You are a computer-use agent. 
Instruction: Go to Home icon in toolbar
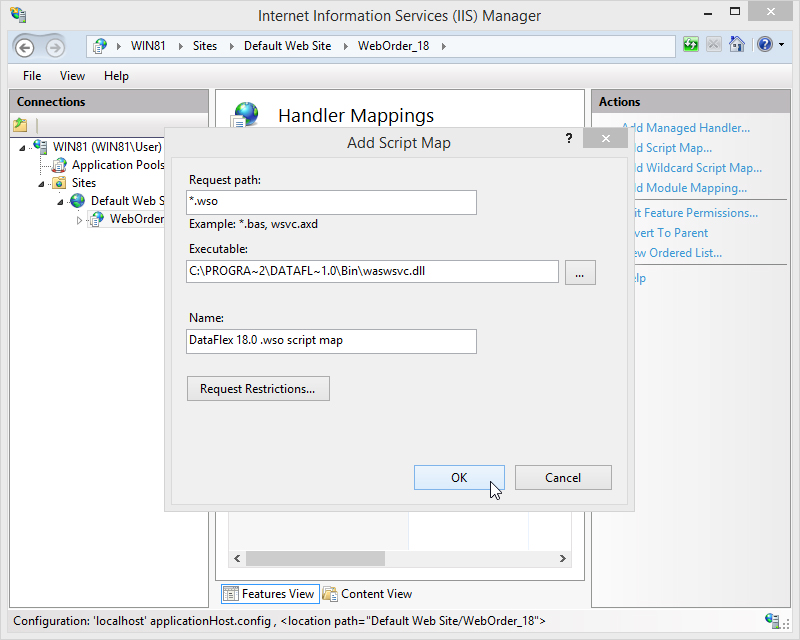(737, 44)
